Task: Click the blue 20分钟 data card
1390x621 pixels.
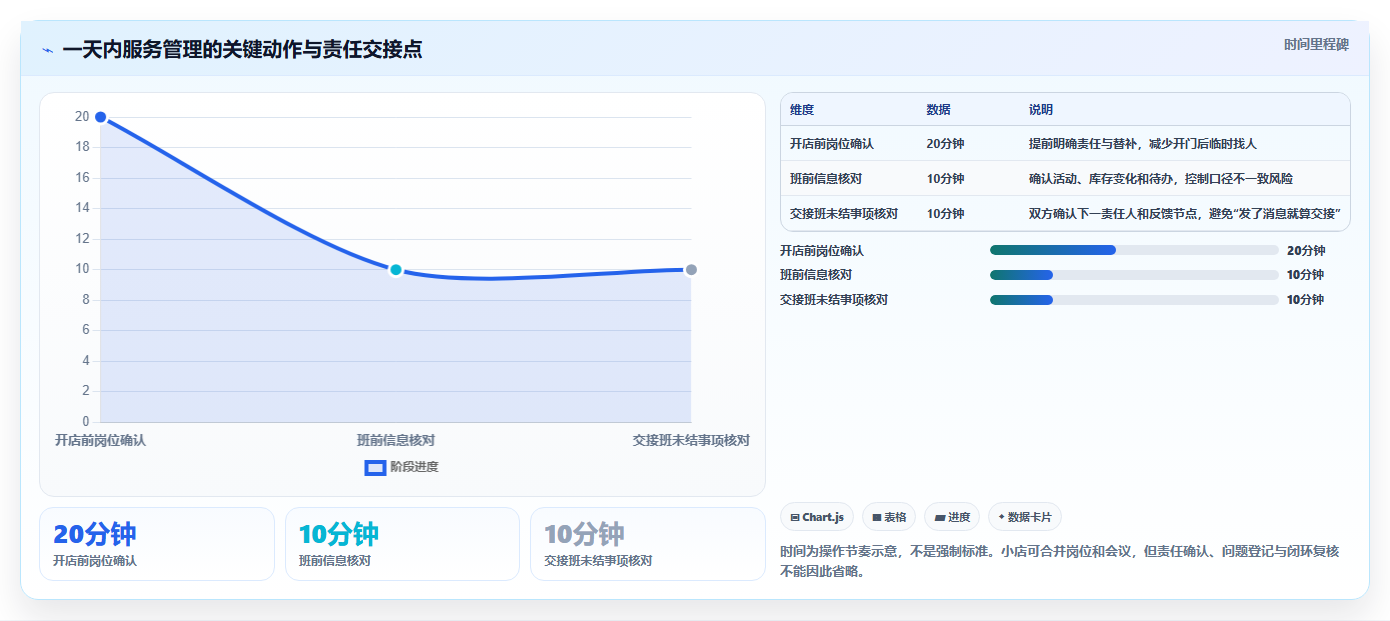Action: point(157,544)
